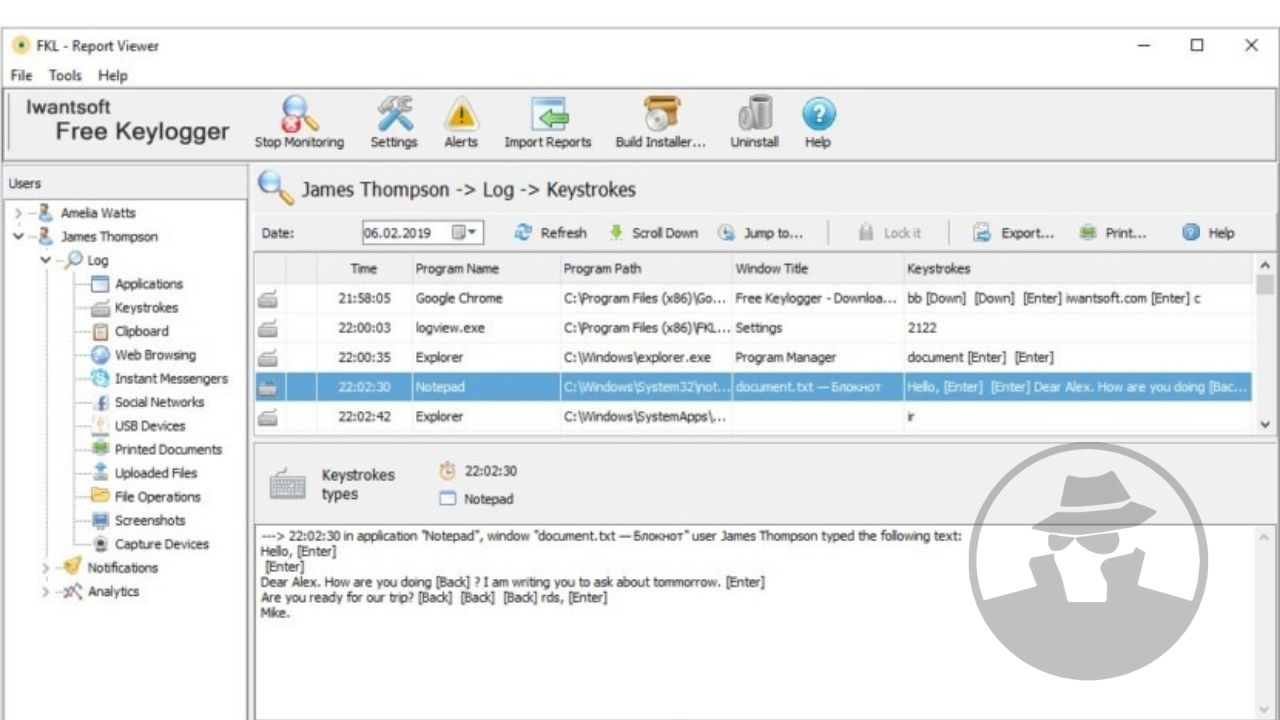Image resolution: width=1280 pixels, height=720 pixels.
Task: Expand the Analytics node
Action: coord(45,591)
